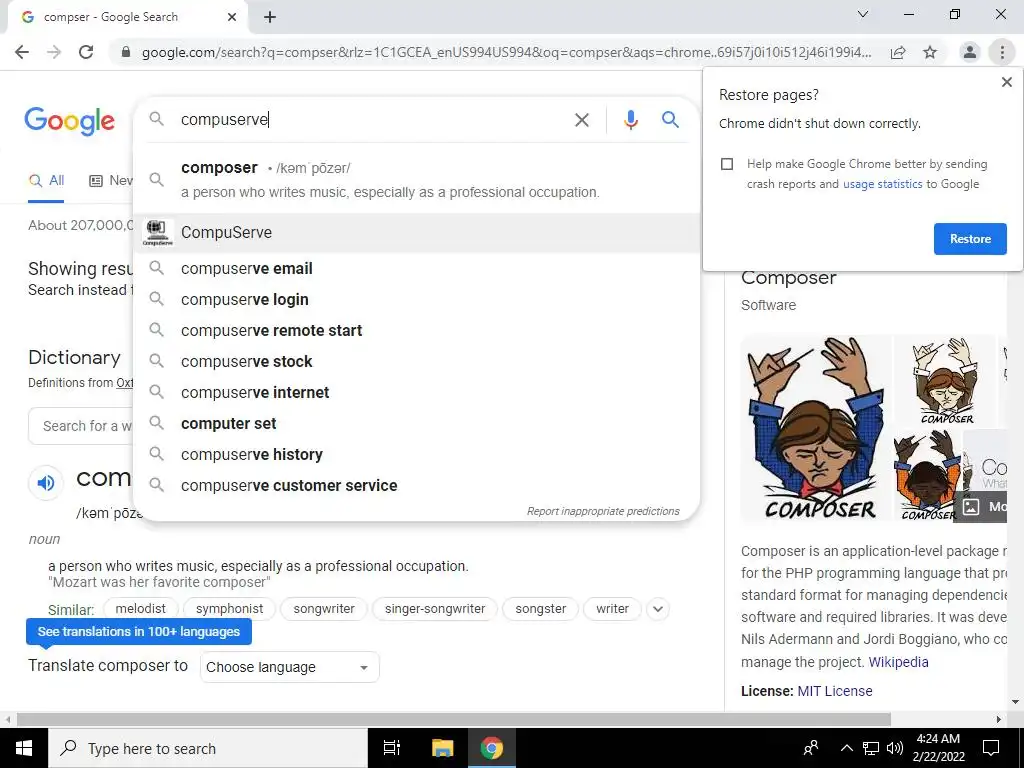Click the horizontal scrollbar thumb
The height and width of the screenshot is (768, 1024).
pyautogui.click(x=454, y=720)
